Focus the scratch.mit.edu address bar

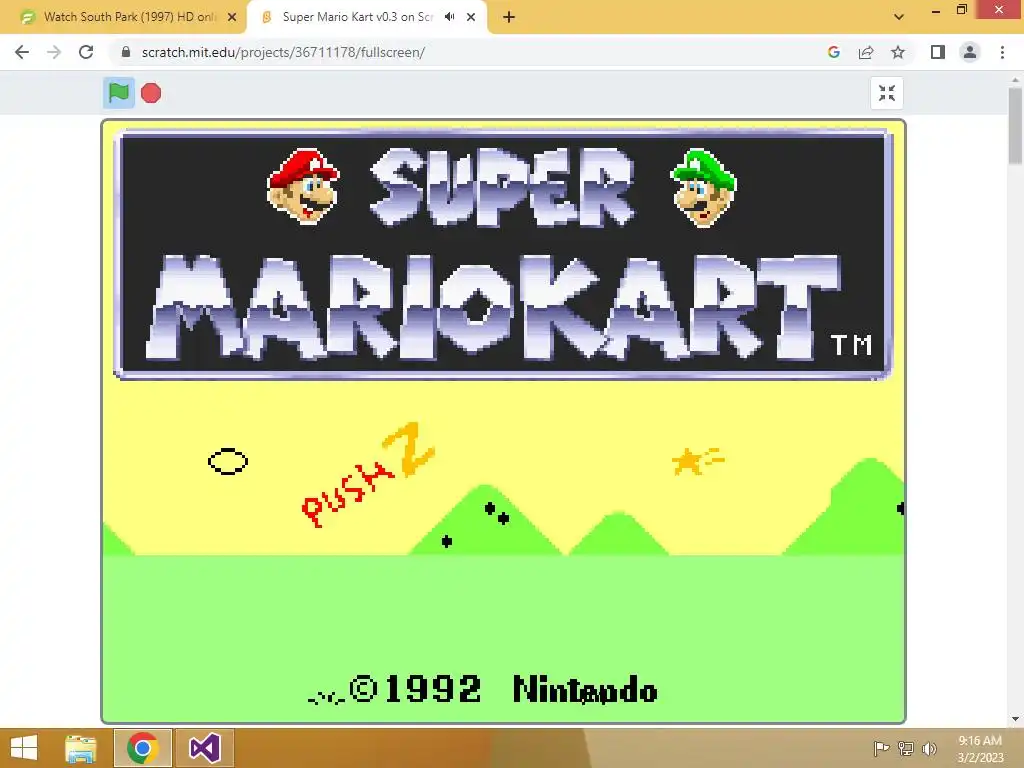coord(283,52)
